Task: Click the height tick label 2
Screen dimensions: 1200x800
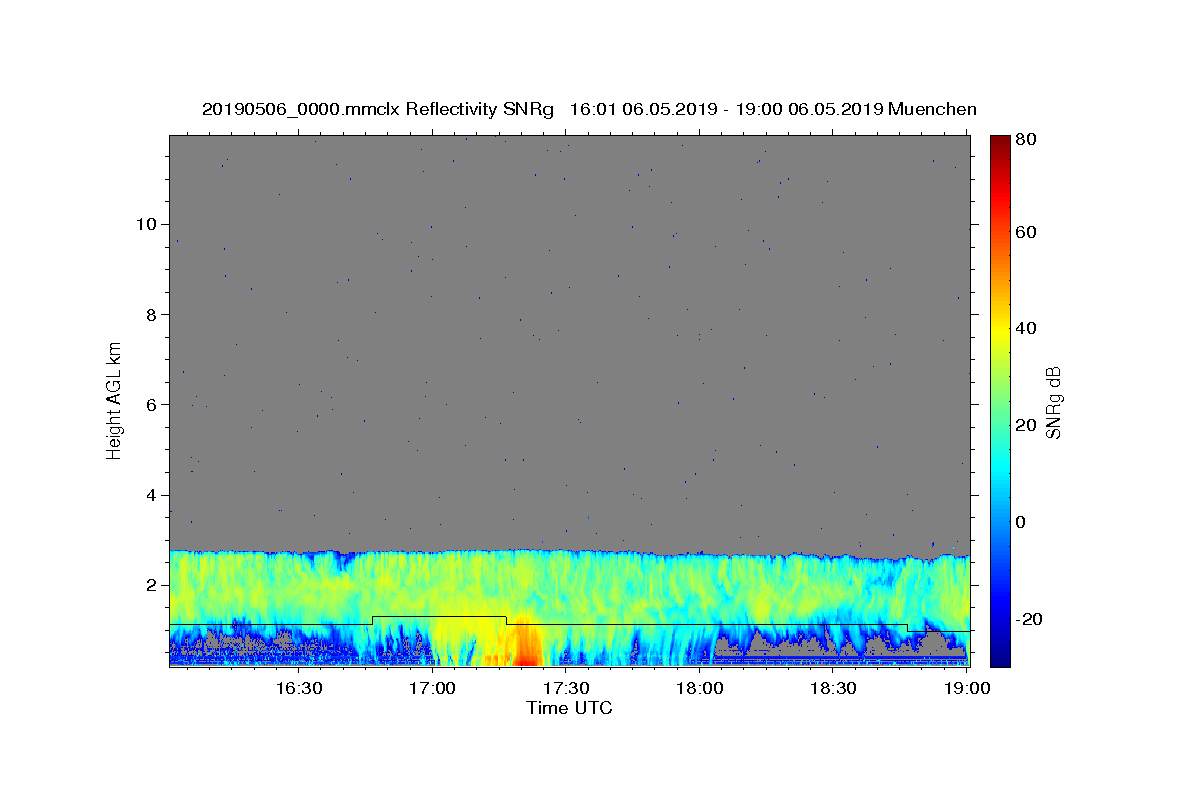Action: pos(153,585)
